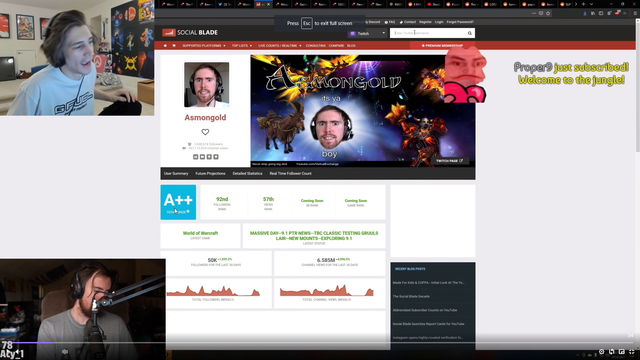Click the fourth social icon under channel views

[x=216, y=157]
